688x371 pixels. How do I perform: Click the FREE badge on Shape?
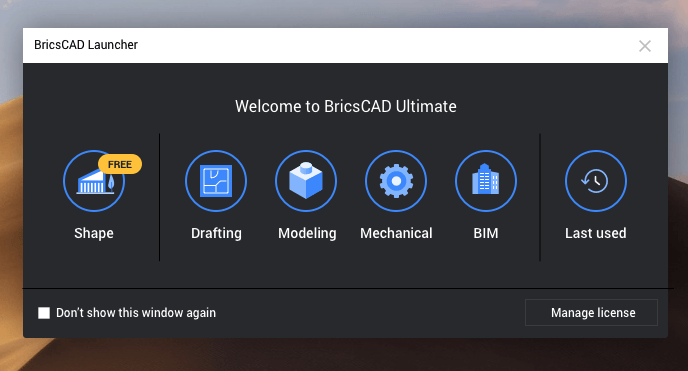coord(120,164)
